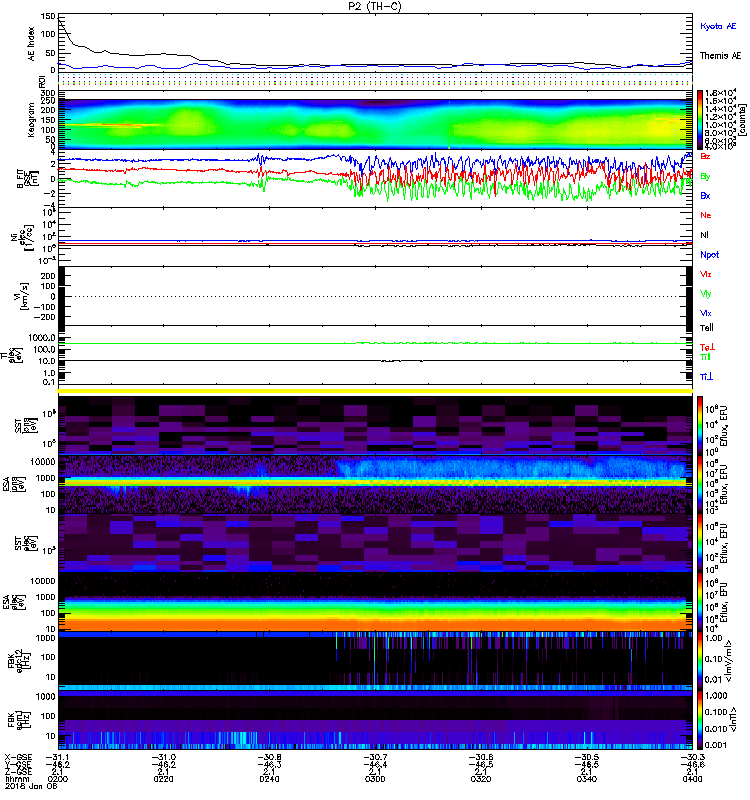Click the X-GSE value -30.7
750x800 pixels.
[x=375, y=757]
